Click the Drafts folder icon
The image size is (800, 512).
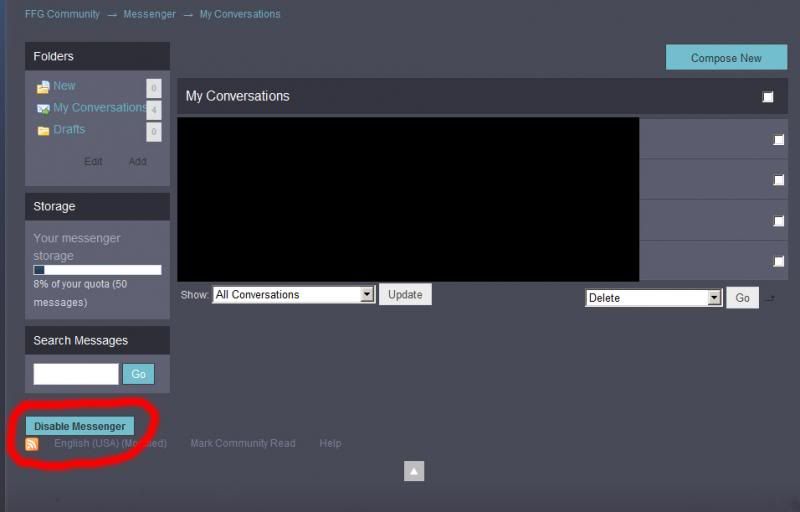click(x=43, y=131)
